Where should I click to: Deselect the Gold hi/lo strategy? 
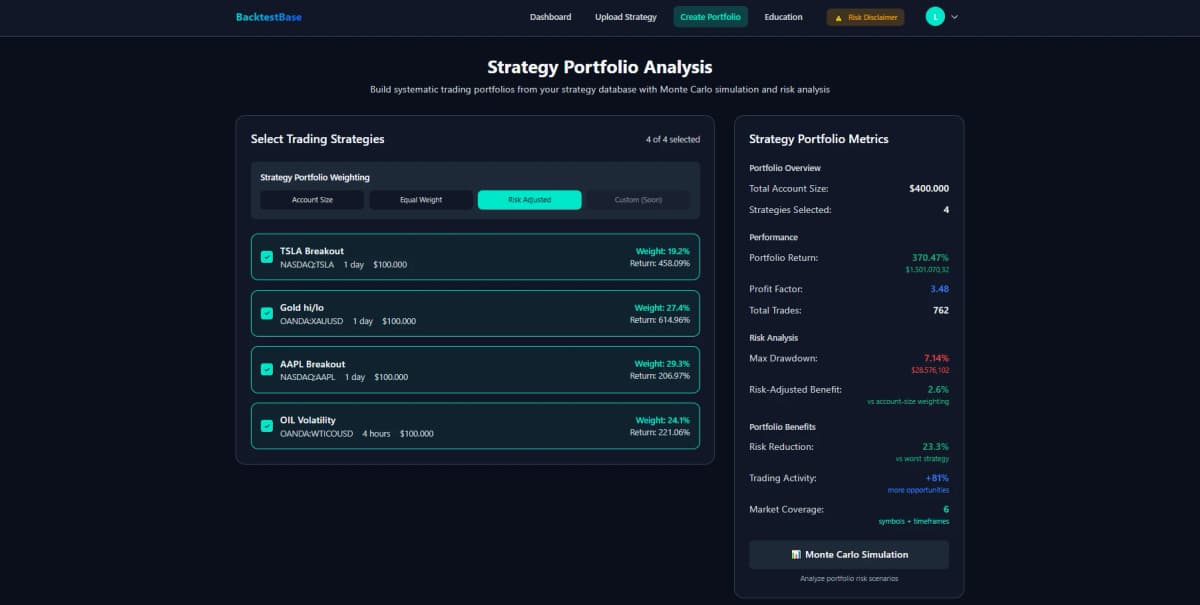click(267, 313)
